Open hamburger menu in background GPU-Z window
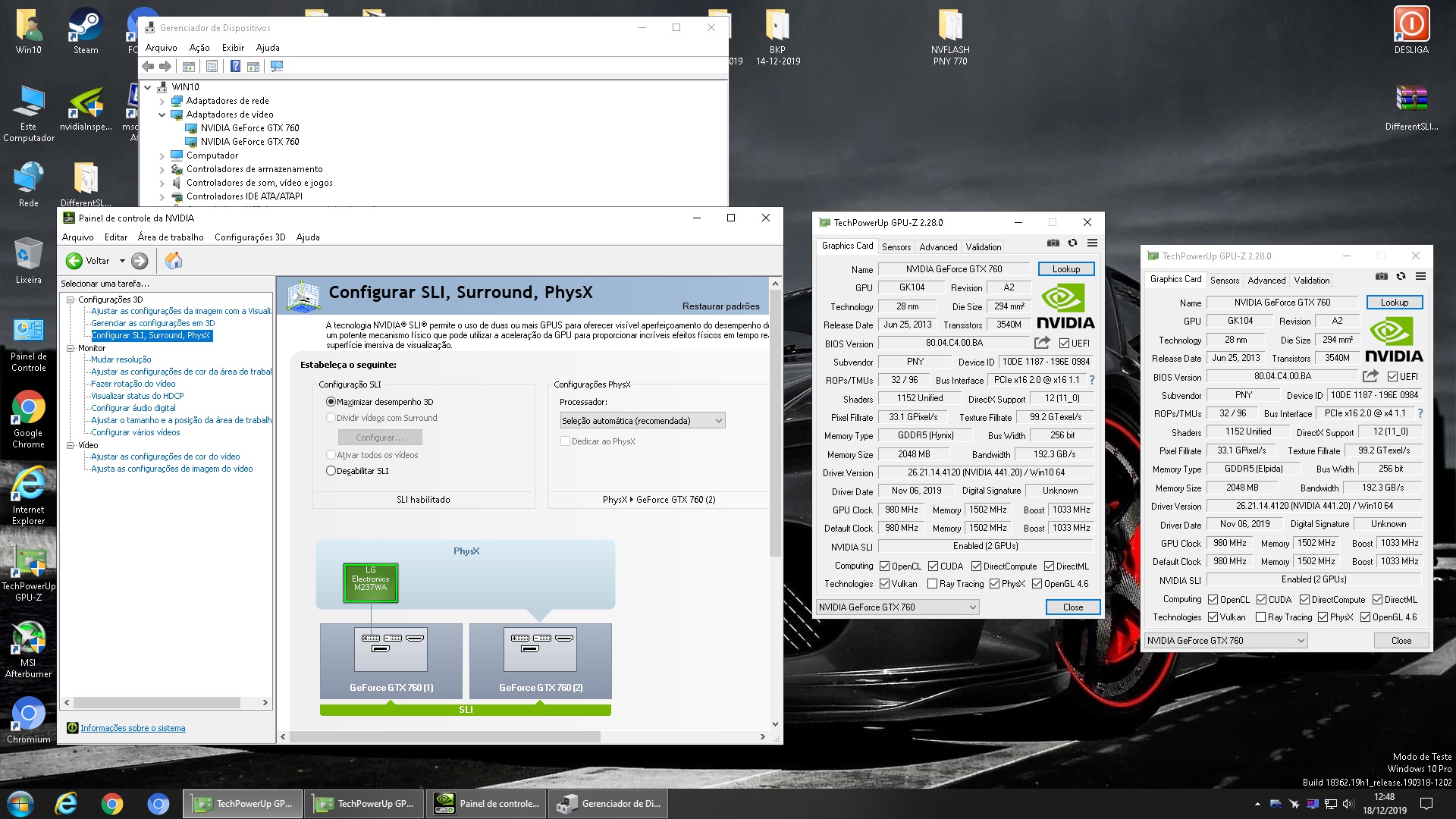 [x=1420, y=276]
